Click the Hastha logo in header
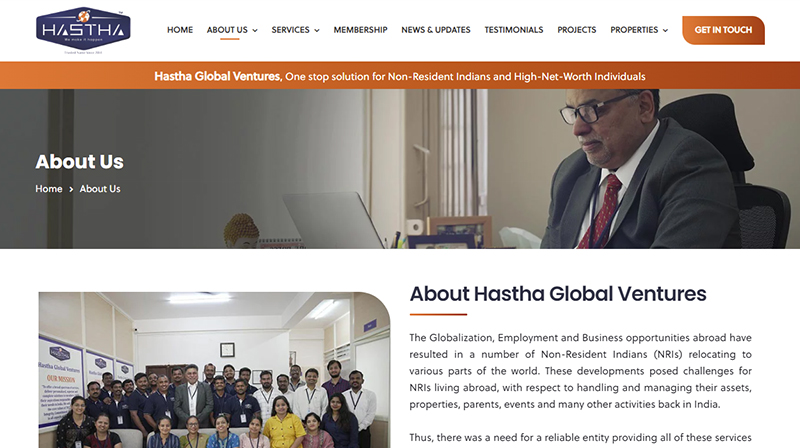The image size is (800, 448). [x=83, y=30]
